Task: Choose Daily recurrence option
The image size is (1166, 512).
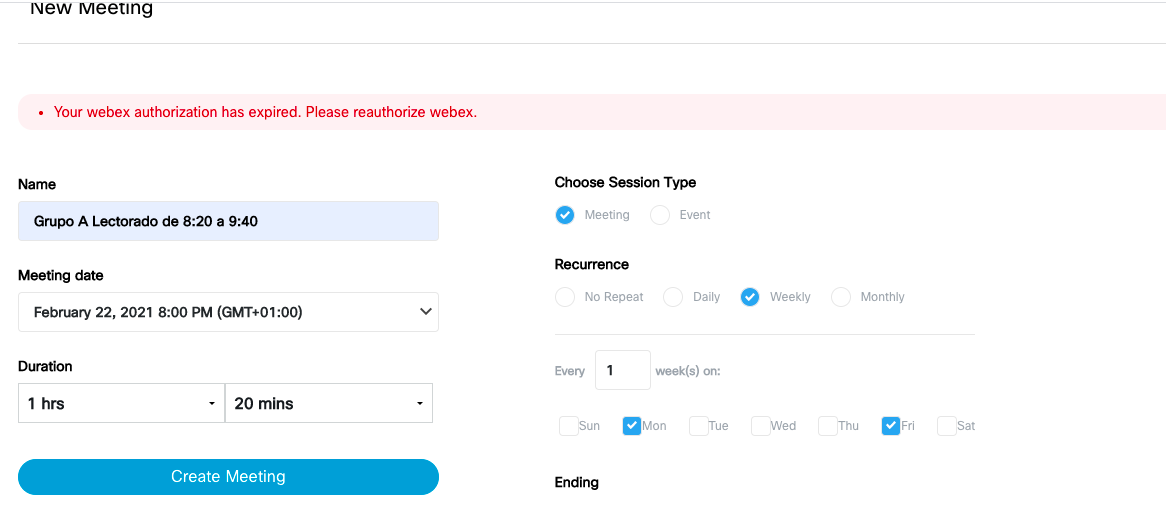Action: pos(673,297)
